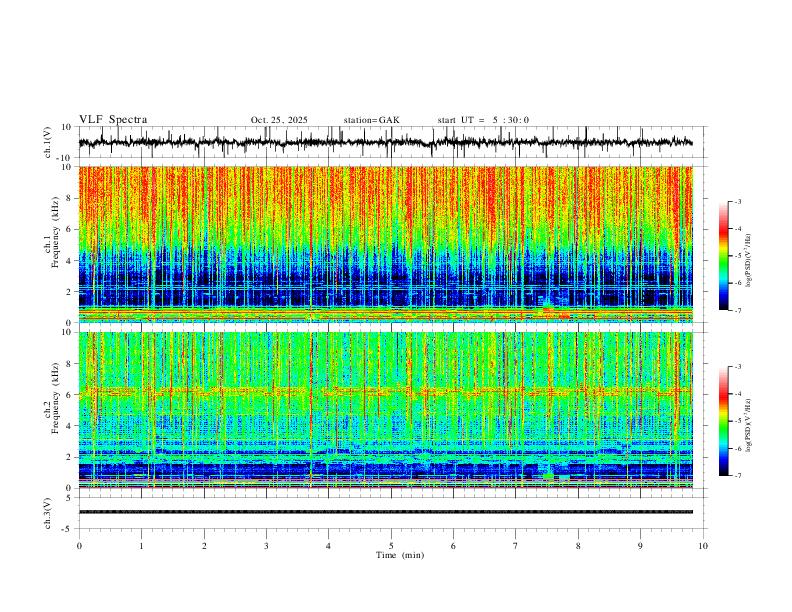Image resolution: width=792 pixels, height=612 pixels.
Task: Click the ch.3 black signal band
Action: coord(386,512)
